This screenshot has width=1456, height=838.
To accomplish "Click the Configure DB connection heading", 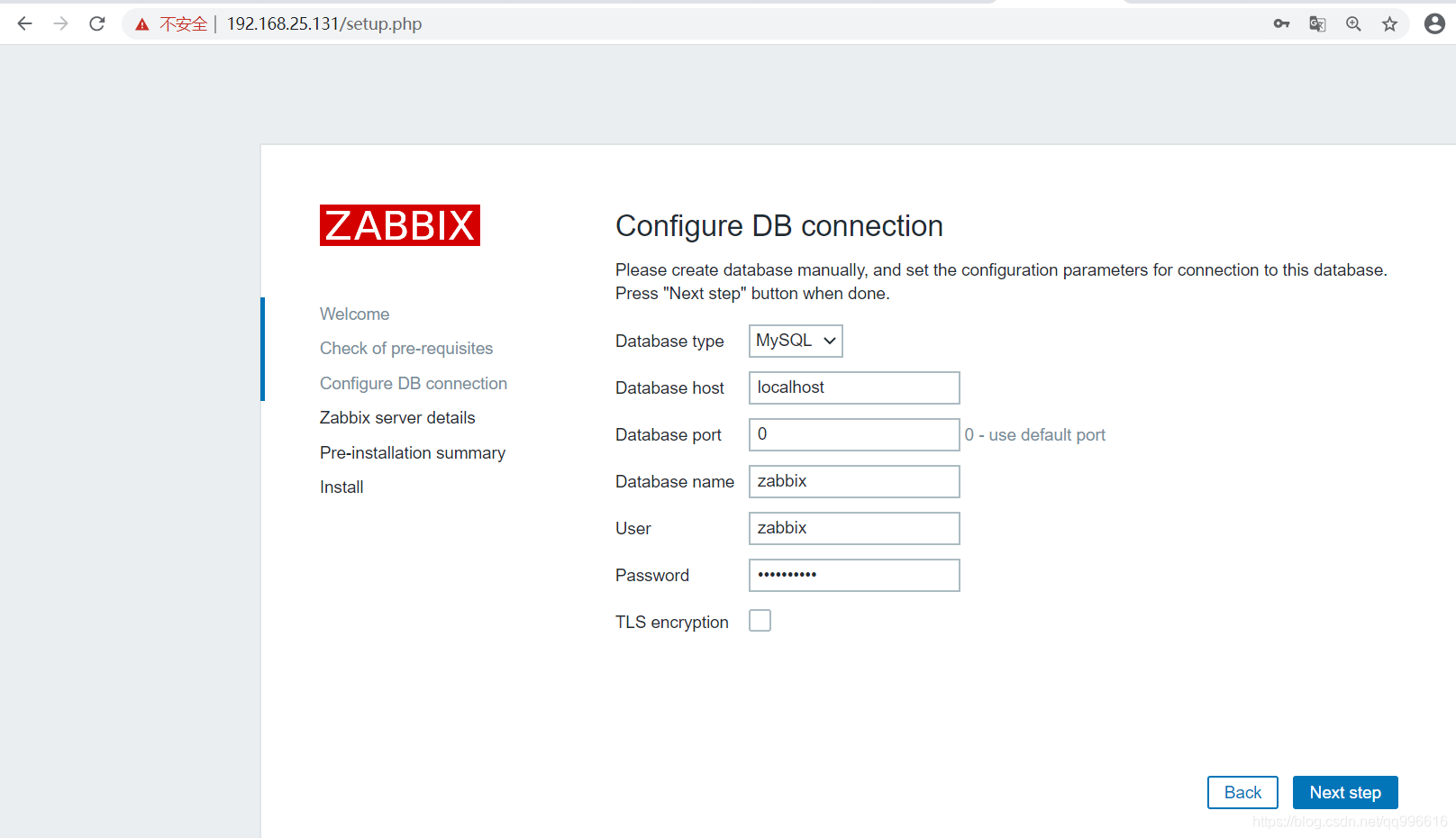I will click(x=779, y=226).
